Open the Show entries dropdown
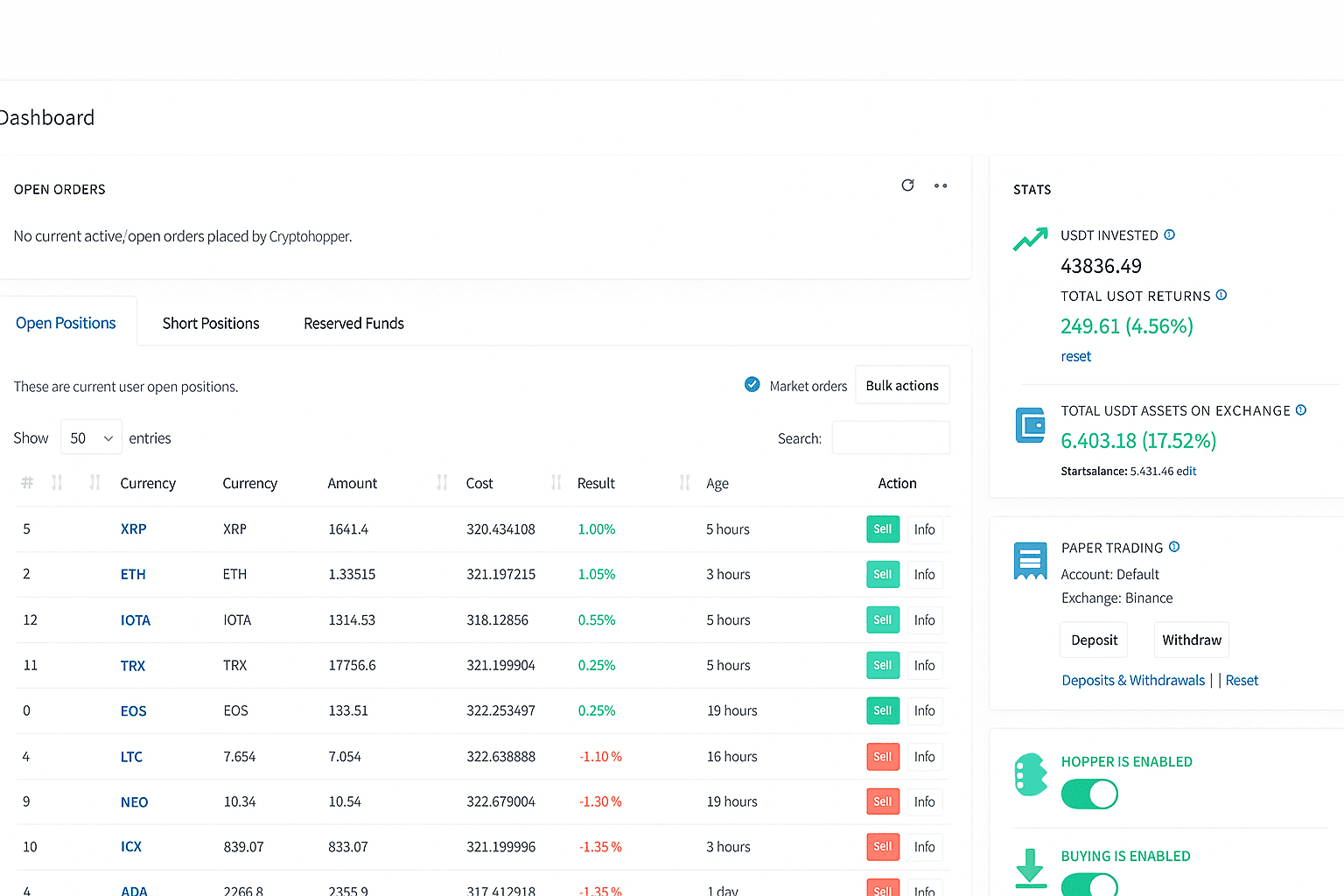 pyautogui.click(x=91, y=437)
